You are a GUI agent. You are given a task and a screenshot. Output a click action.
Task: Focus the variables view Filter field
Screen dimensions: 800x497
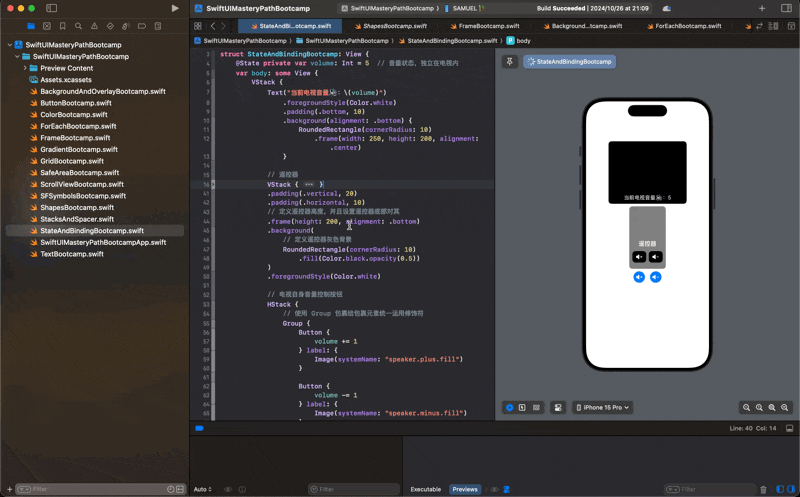[x=354, y=489]
